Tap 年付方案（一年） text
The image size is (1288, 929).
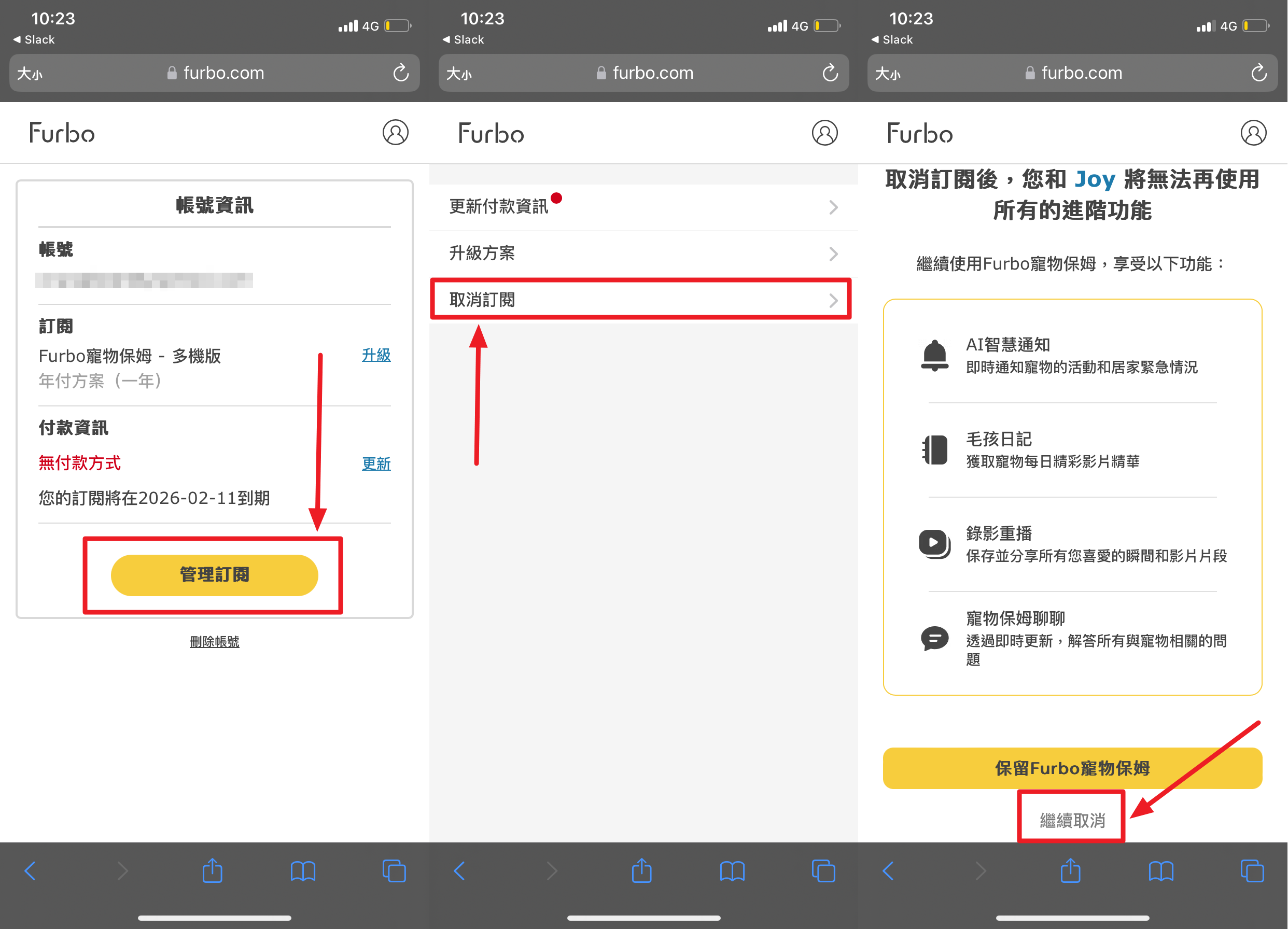coord(101,381)
